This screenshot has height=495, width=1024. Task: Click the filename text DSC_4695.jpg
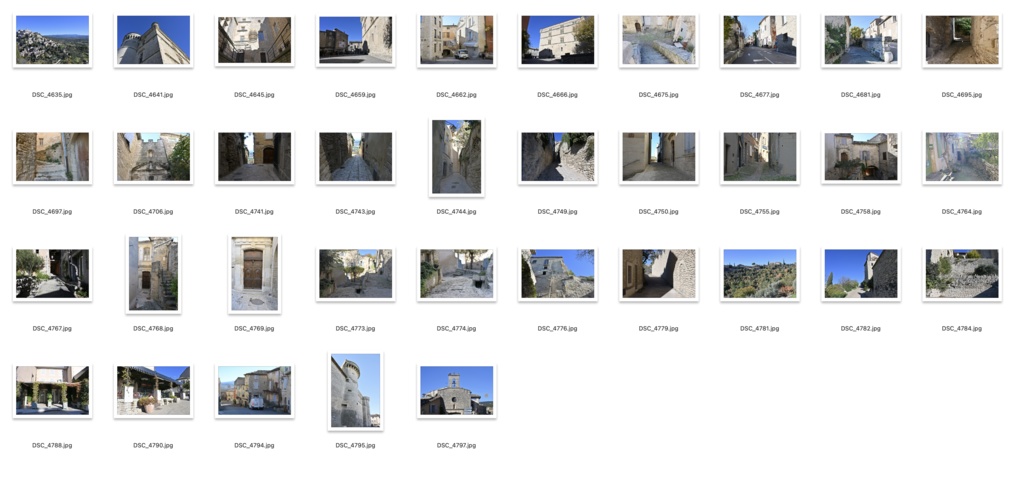962,95
